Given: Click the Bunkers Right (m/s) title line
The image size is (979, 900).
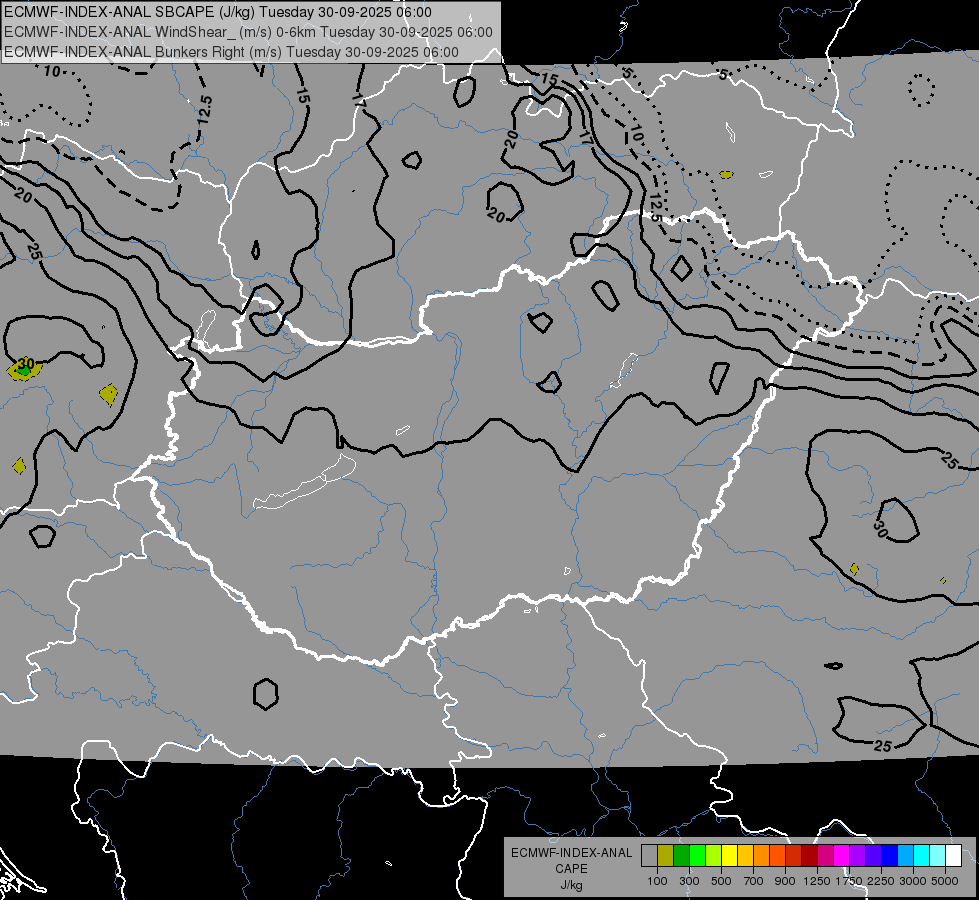Looking at the screenshot, I should point(232,52).
